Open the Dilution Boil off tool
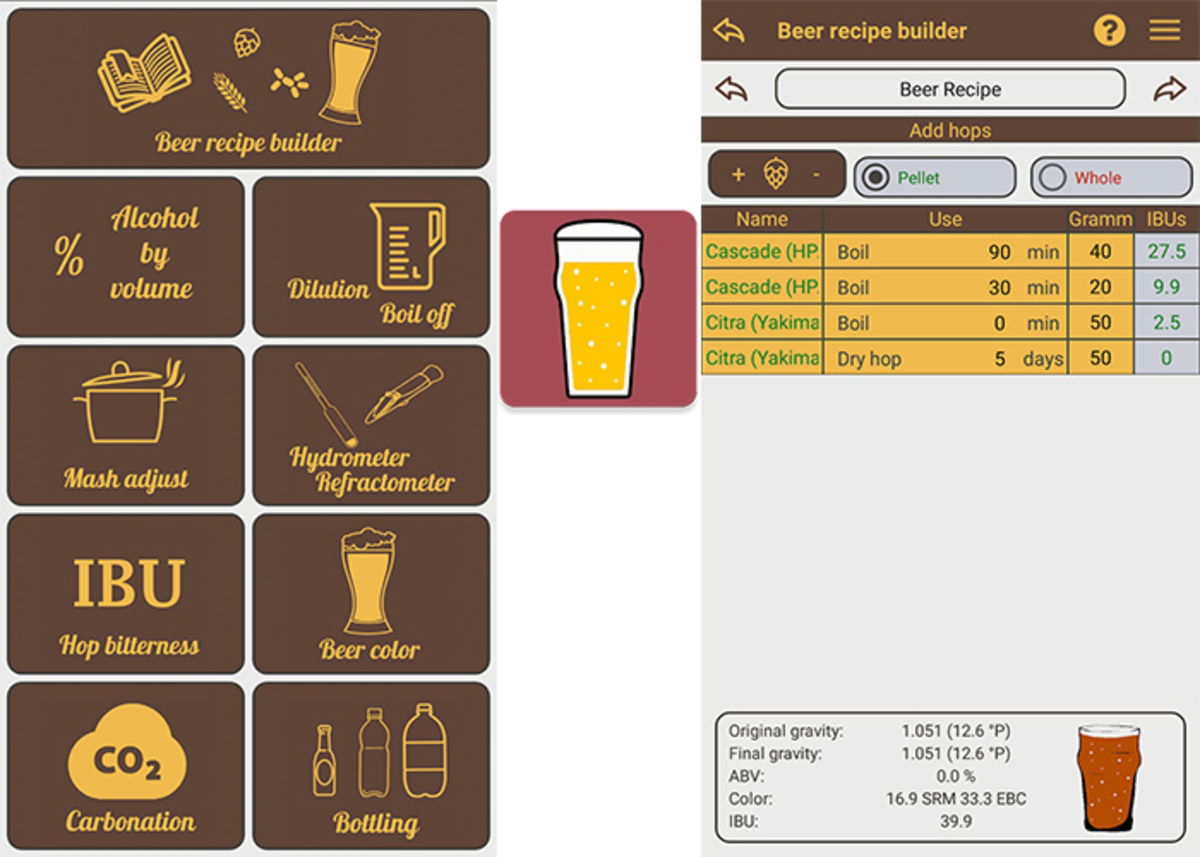The width and height of the screenshot is (1200, 857). pos(371,255)
